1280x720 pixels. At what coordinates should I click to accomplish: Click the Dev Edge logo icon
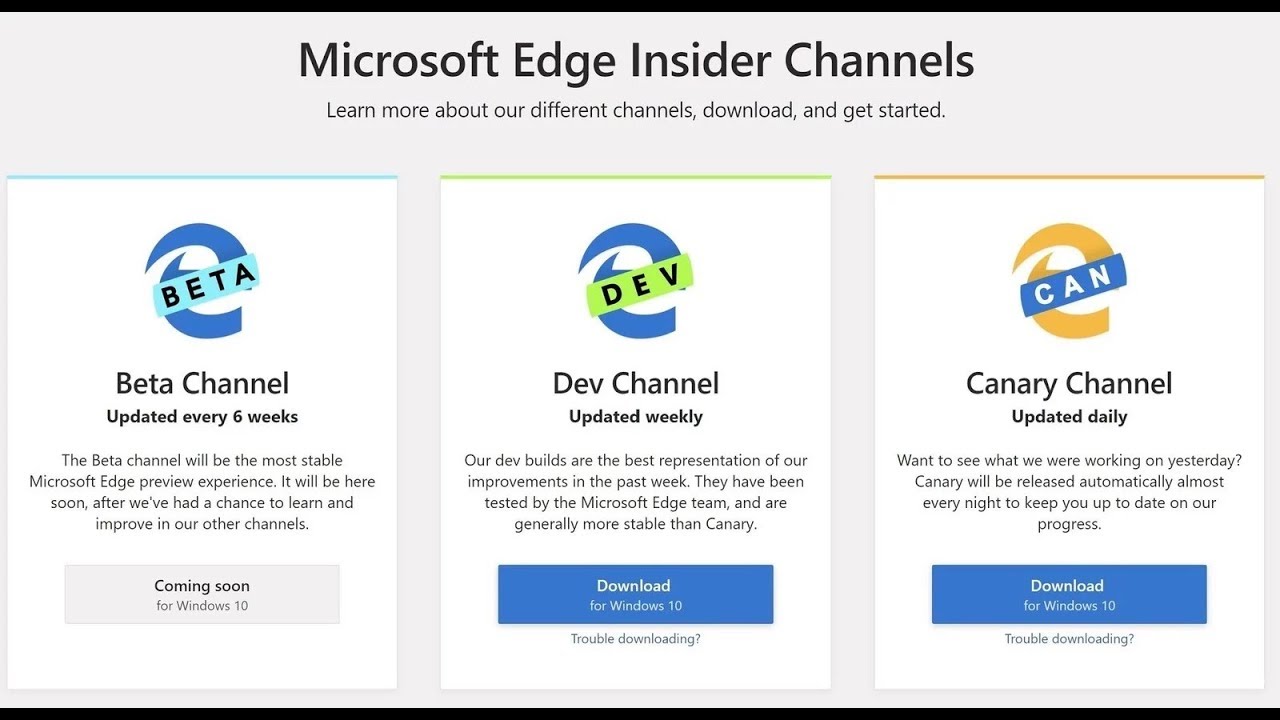pos(635,281)
